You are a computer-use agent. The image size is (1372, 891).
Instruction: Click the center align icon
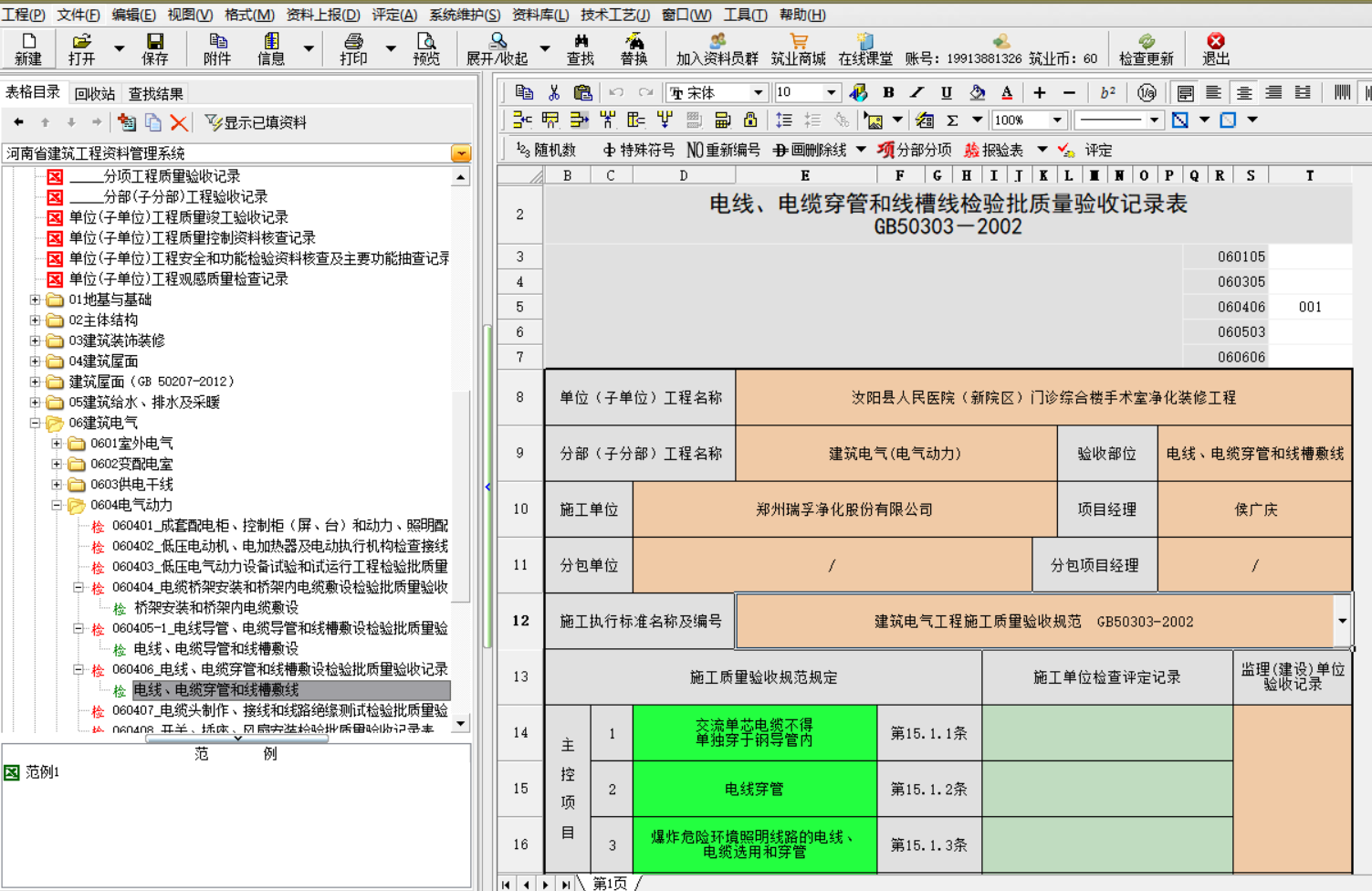[1243, 92]
